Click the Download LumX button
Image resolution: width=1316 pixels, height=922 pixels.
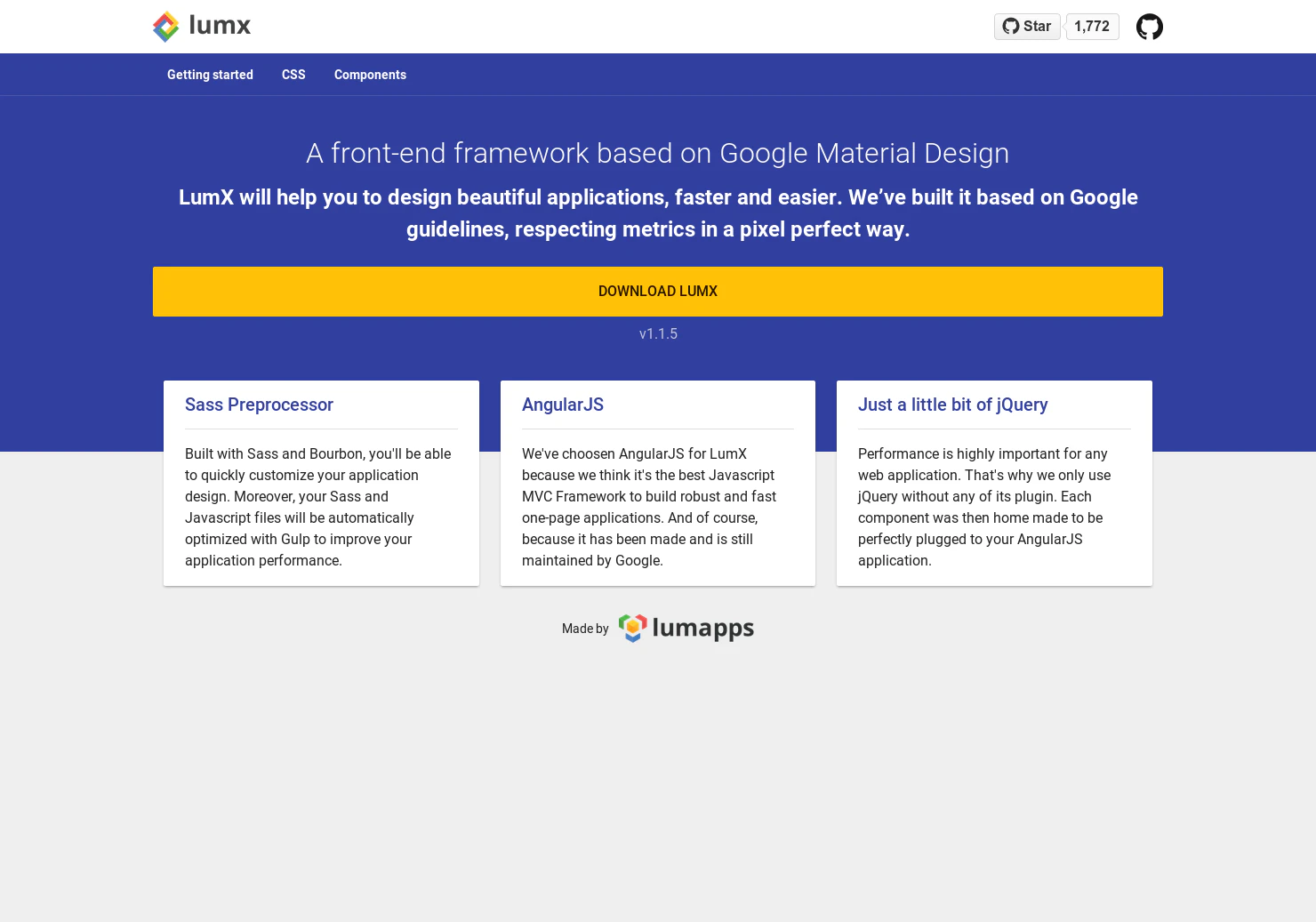tap(658, 292)
